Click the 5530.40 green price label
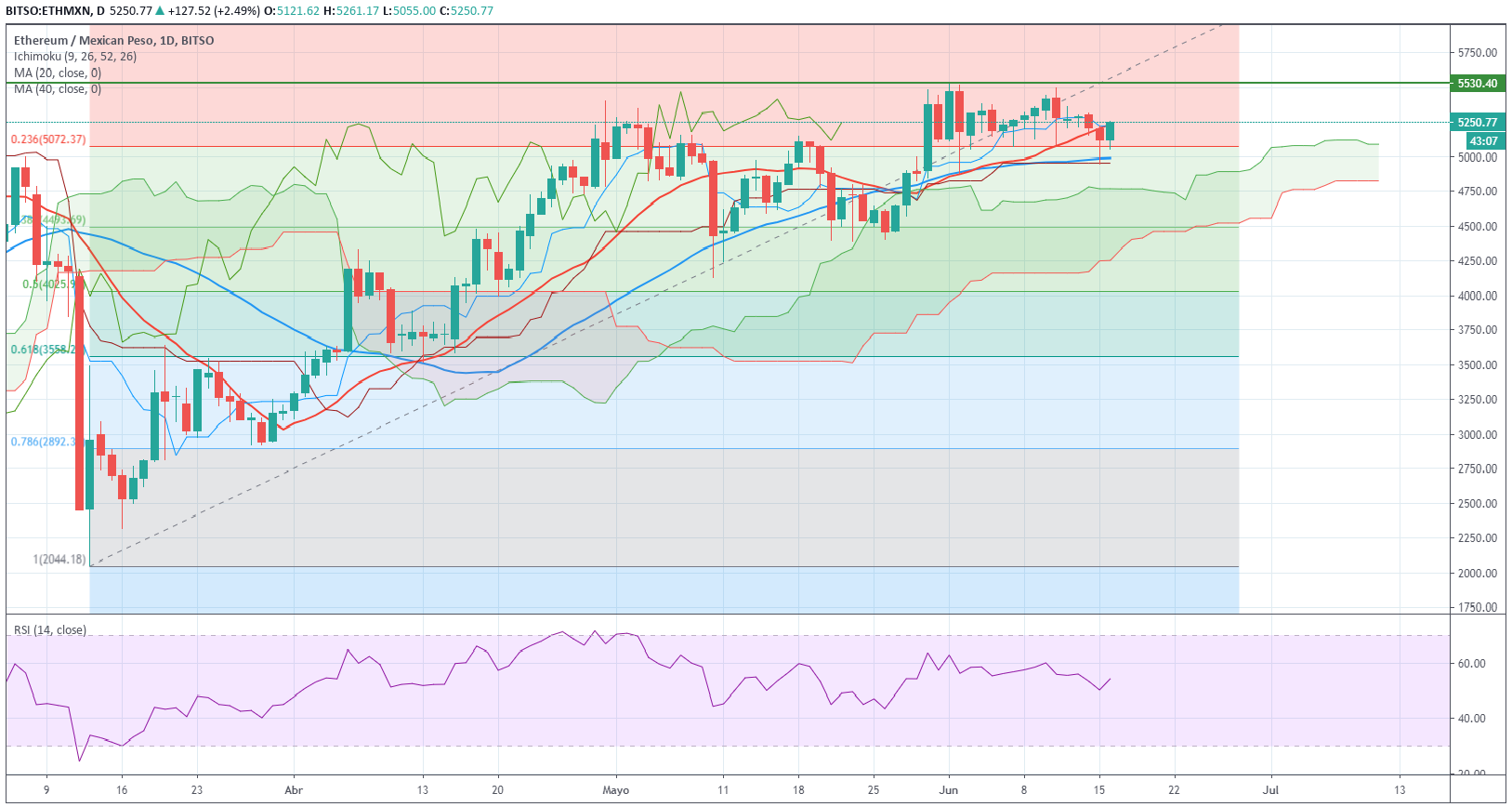1512x807 pixels. (x=1477, y=84)
